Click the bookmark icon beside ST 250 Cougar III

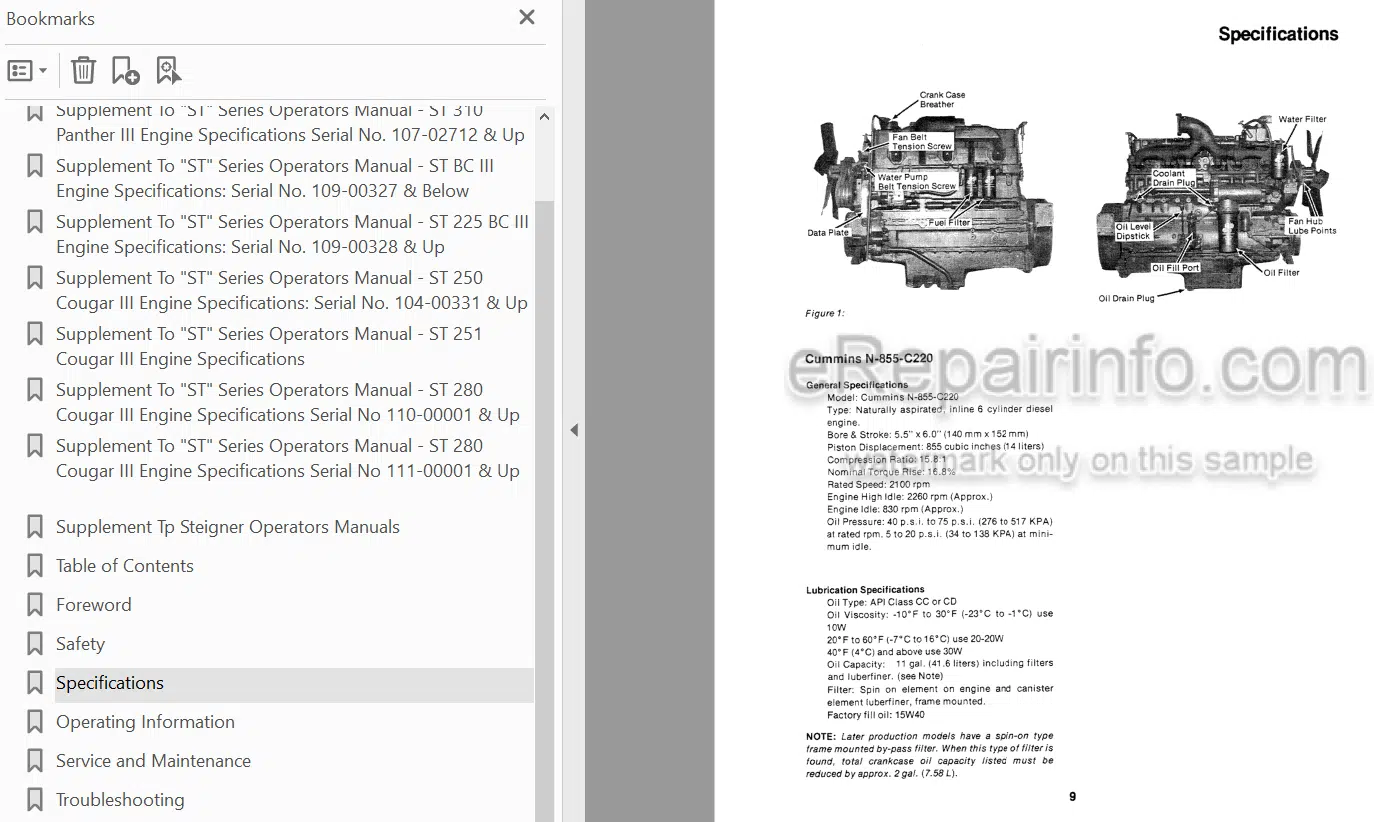(35, 277)
